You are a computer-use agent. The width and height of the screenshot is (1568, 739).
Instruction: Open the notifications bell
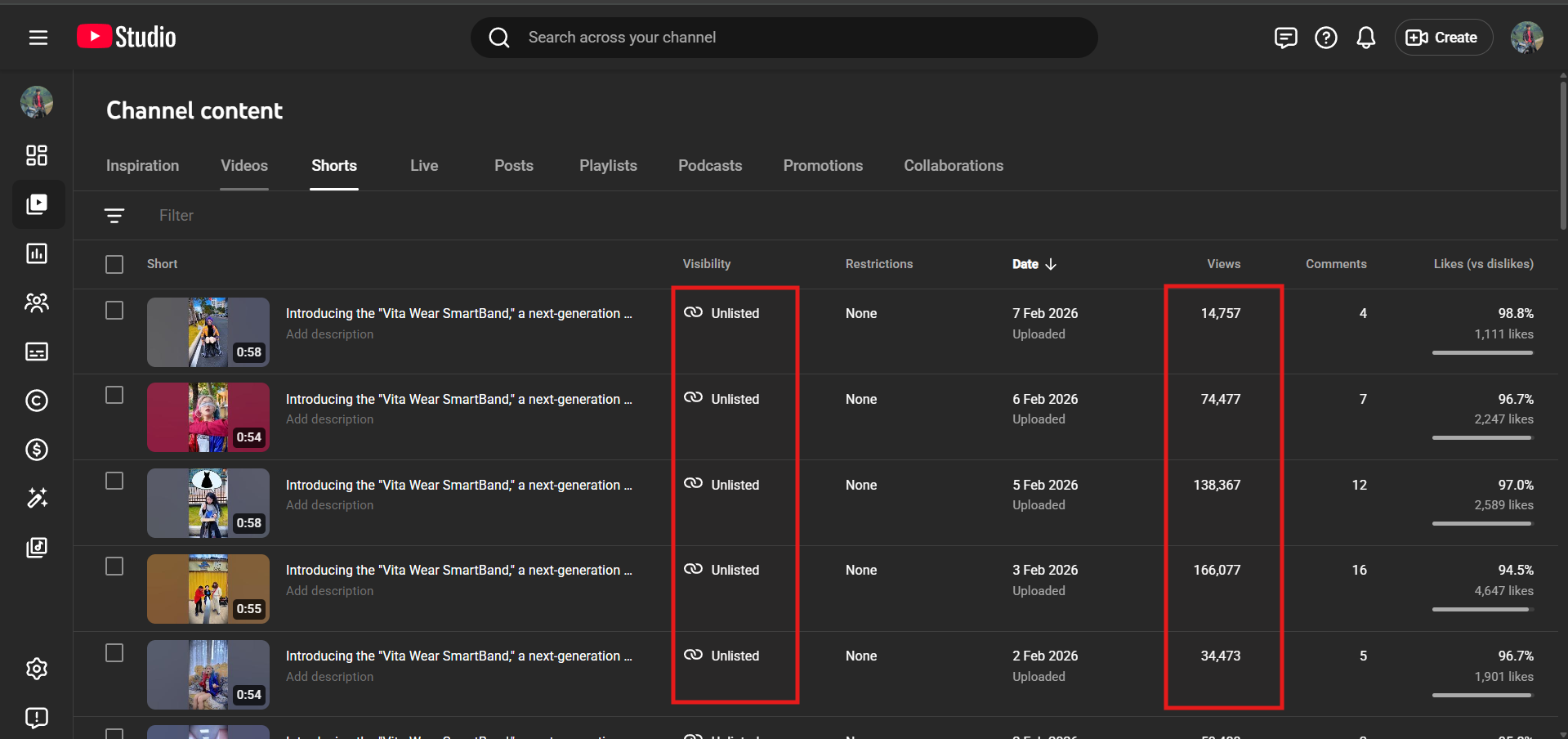(x=1365, y=38)
